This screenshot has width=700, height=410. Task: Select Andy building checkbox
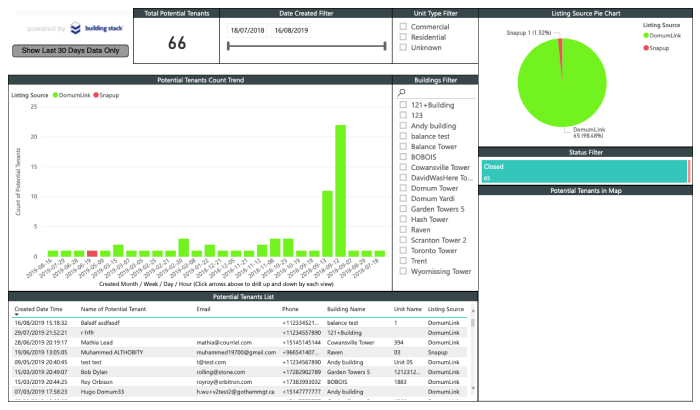403,126
